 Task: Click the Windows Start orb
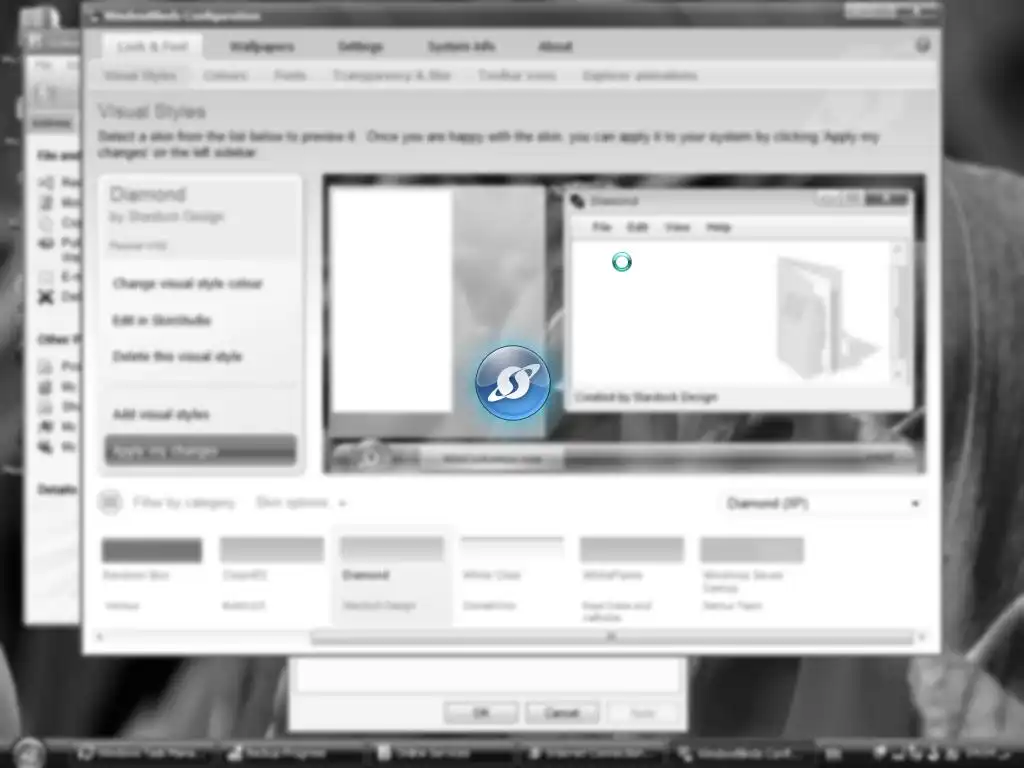coord(27,753)
